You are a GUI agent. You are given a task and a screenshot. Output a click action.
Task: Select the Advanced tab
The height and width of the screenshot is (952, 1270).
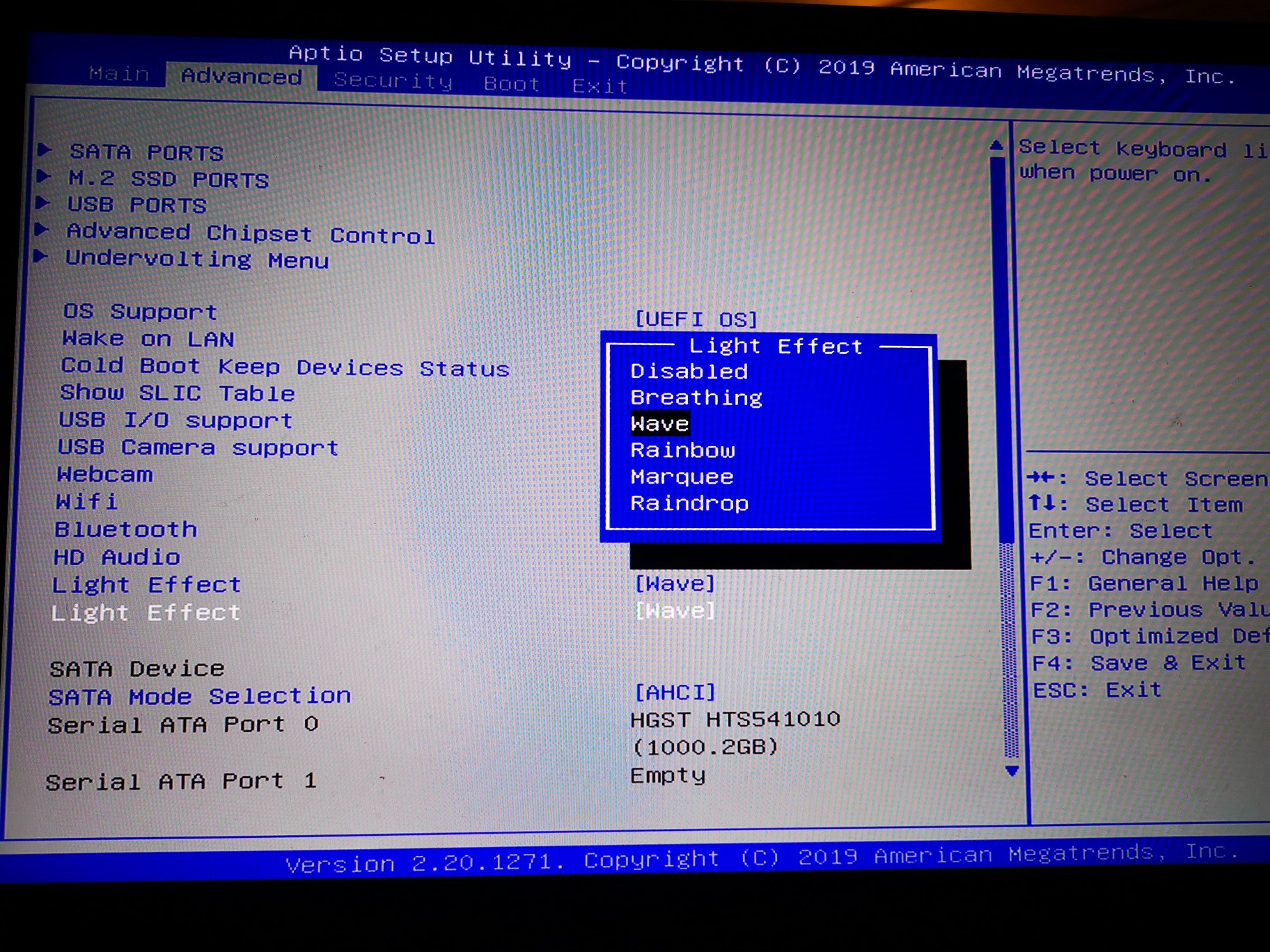[241, 75]
